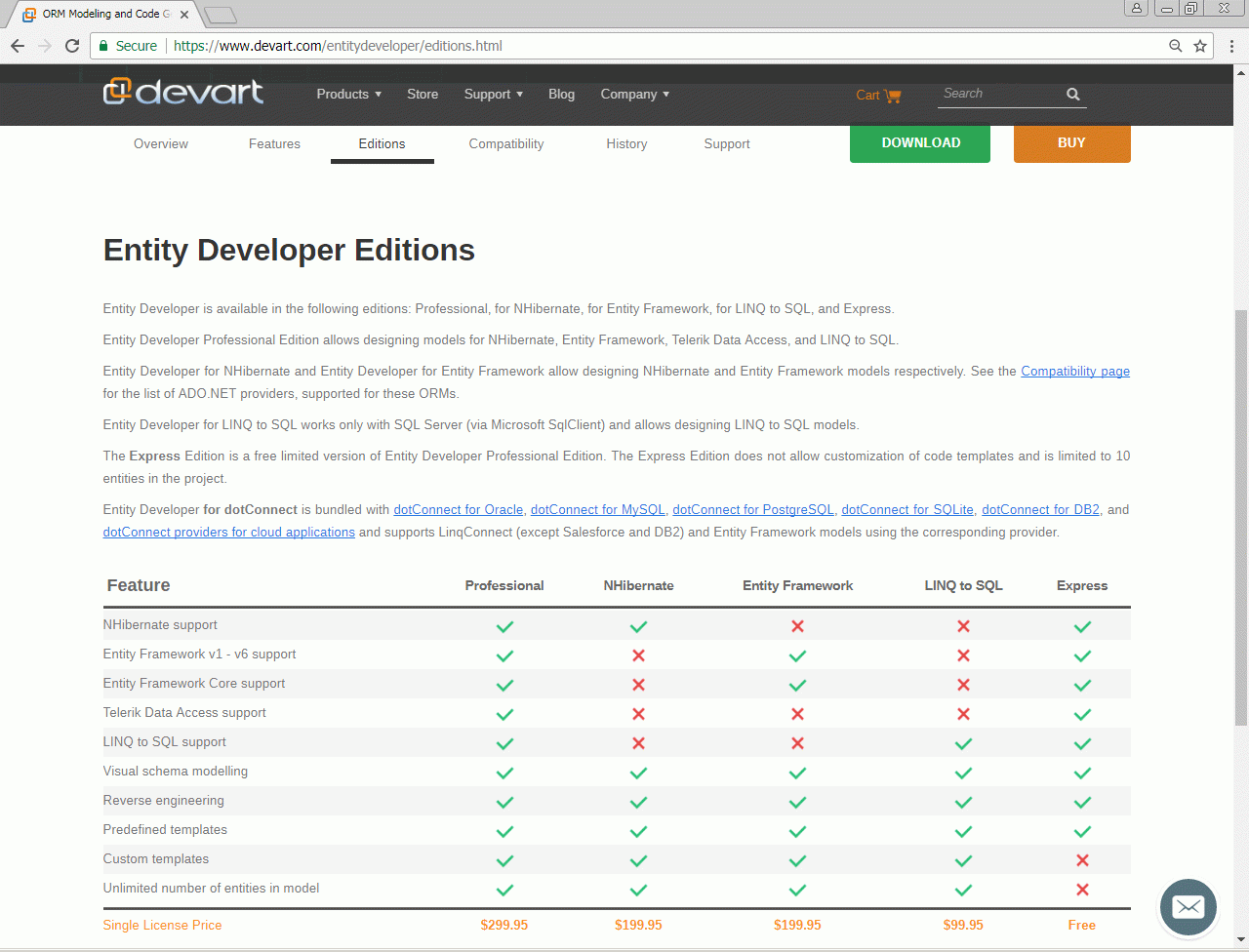The image size is (1249, 952).
Task: Expand the Products dropdown menu
Action: 348,95
